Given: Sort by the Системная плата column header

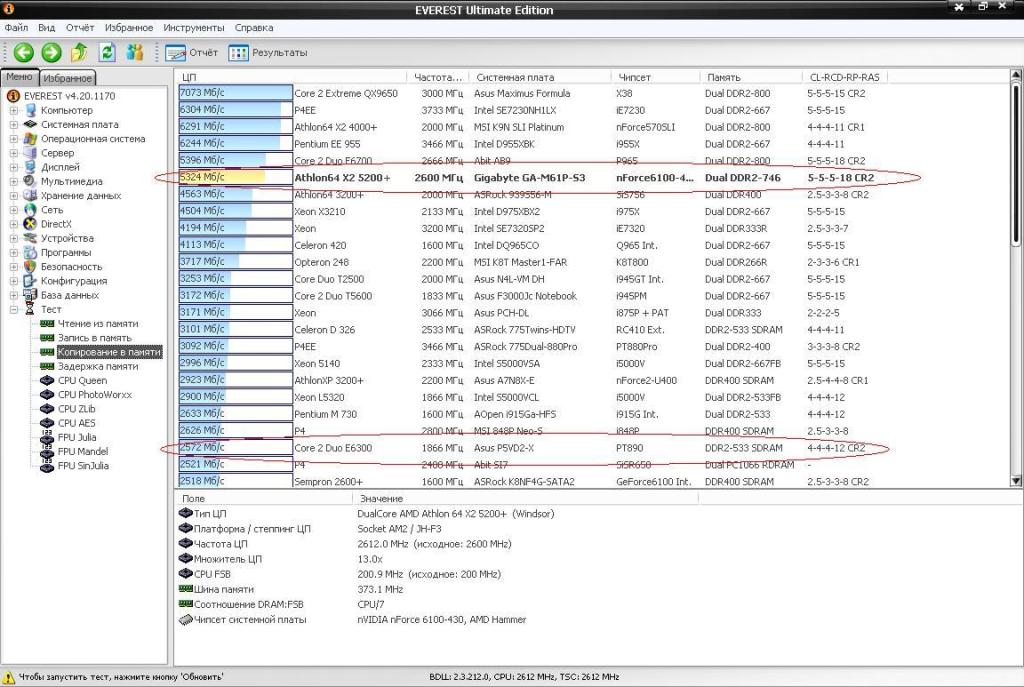Looking at the screenshot, I should coord(541,77).
